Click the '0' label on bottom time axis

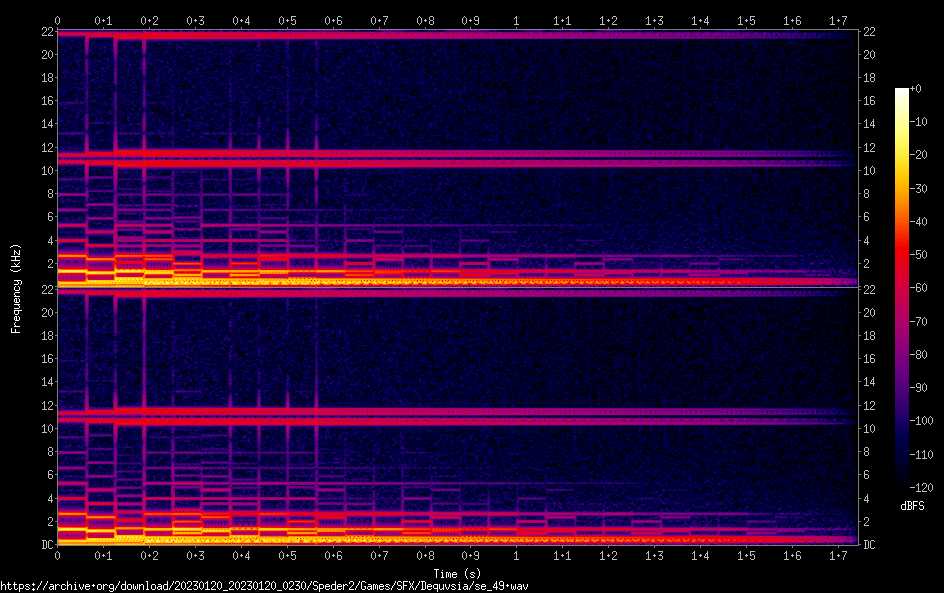point(57,556)
